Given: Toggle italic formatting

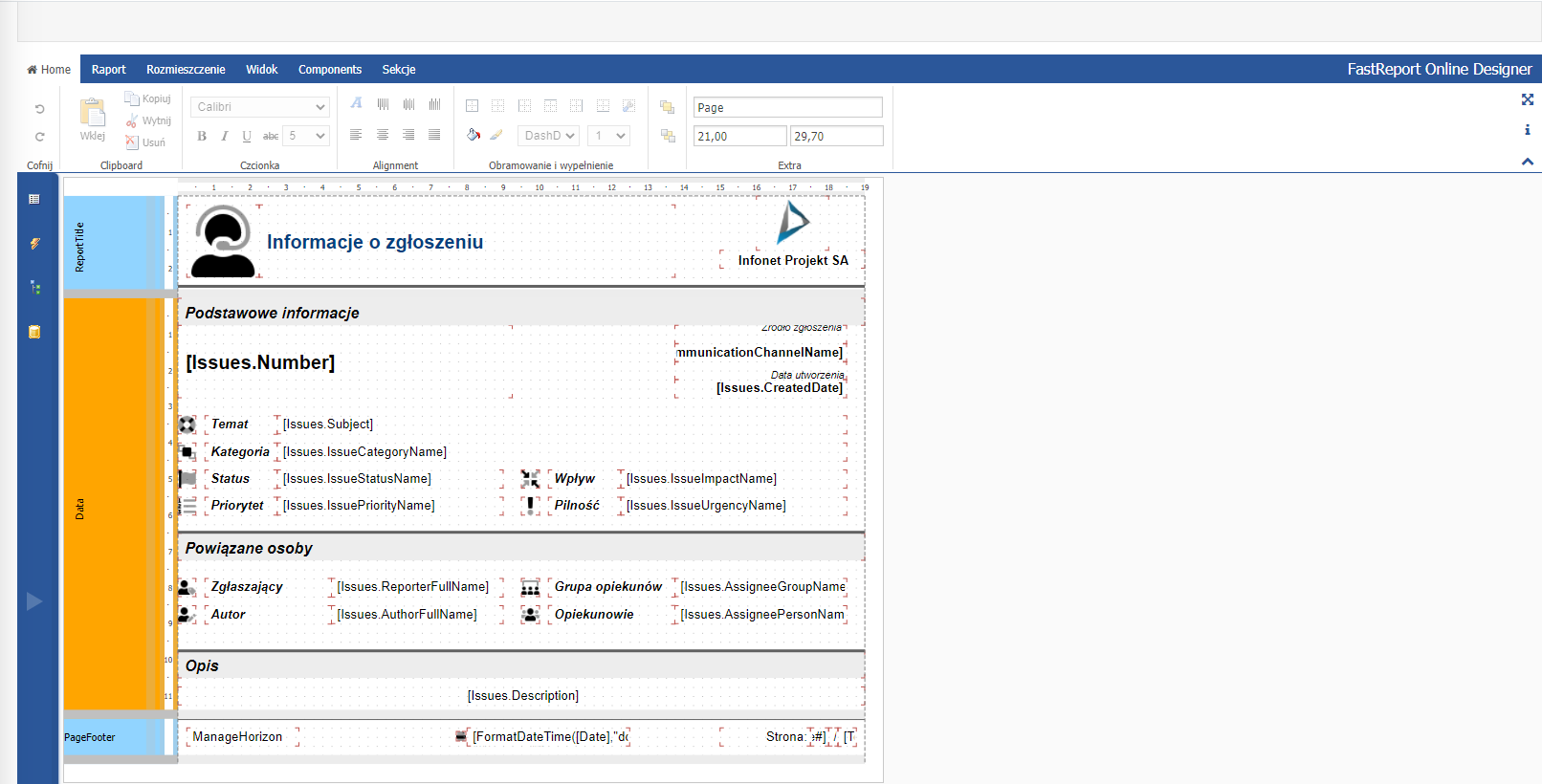Looking at the screenshot, I should (224, 136).
